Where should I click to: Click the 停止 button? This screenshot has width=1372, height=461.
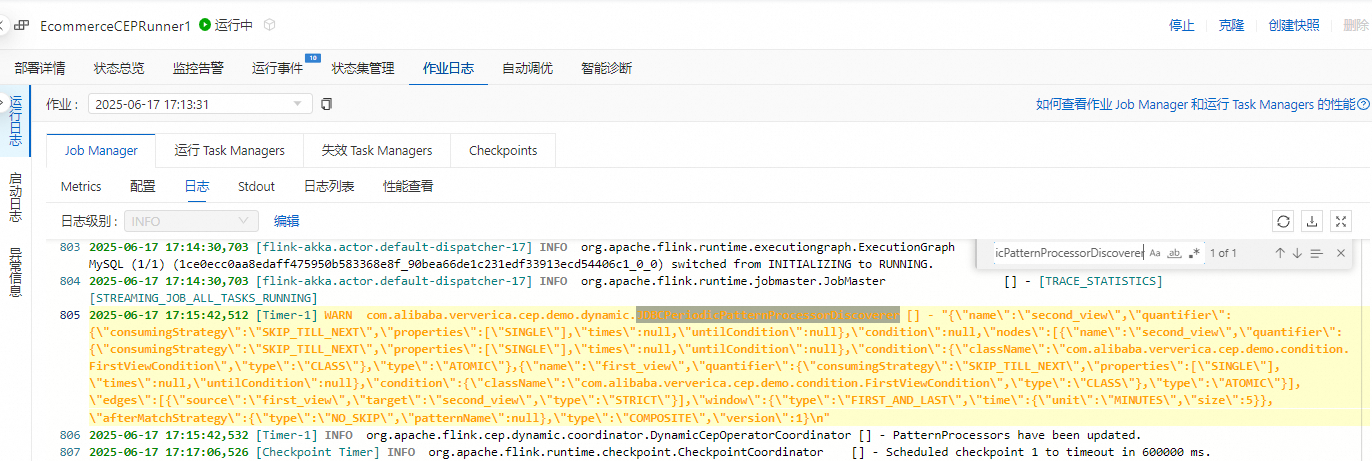[1182, 25]
